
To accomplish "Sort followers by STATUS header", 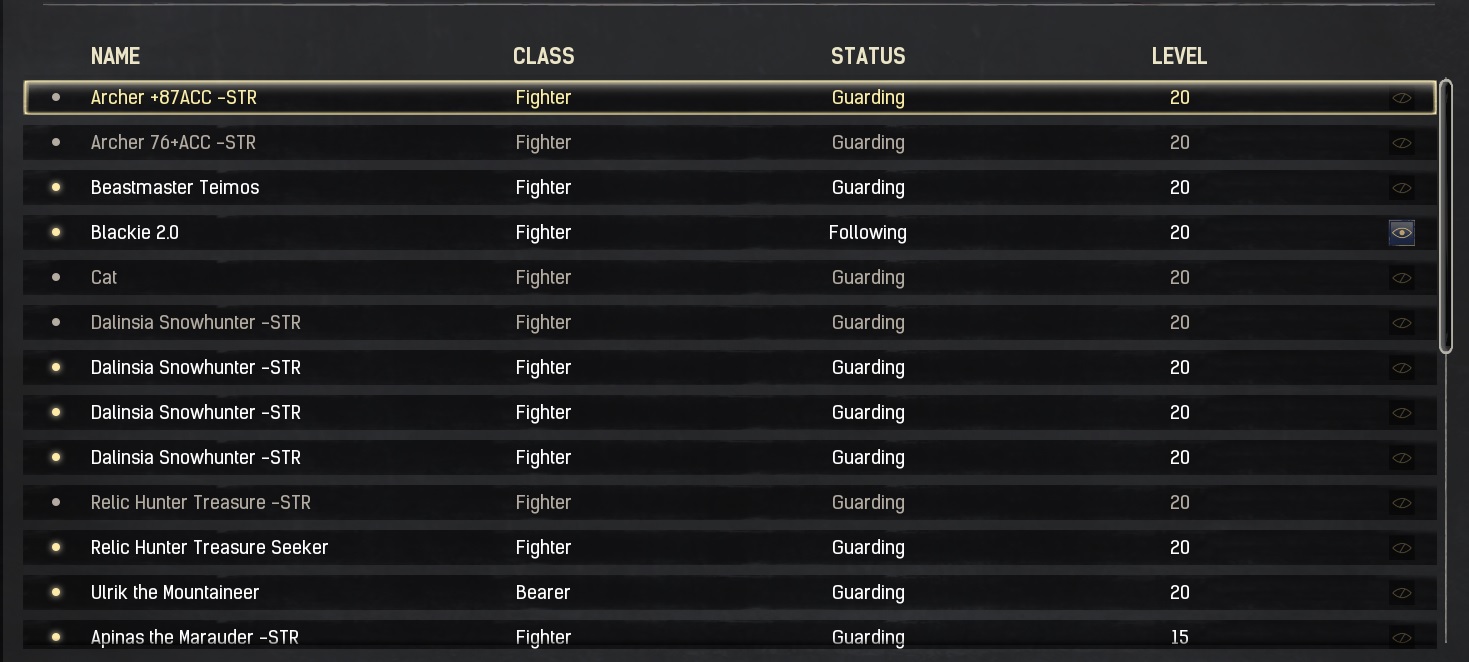I will tap(867, 56).
